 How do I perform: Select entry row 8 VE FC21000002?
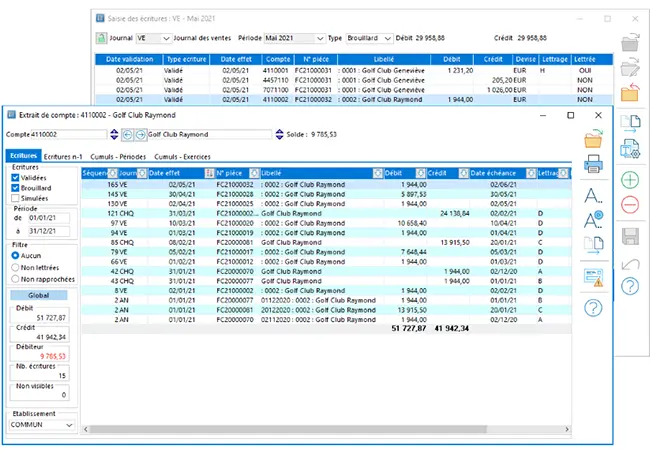click(x=326, y=291)
